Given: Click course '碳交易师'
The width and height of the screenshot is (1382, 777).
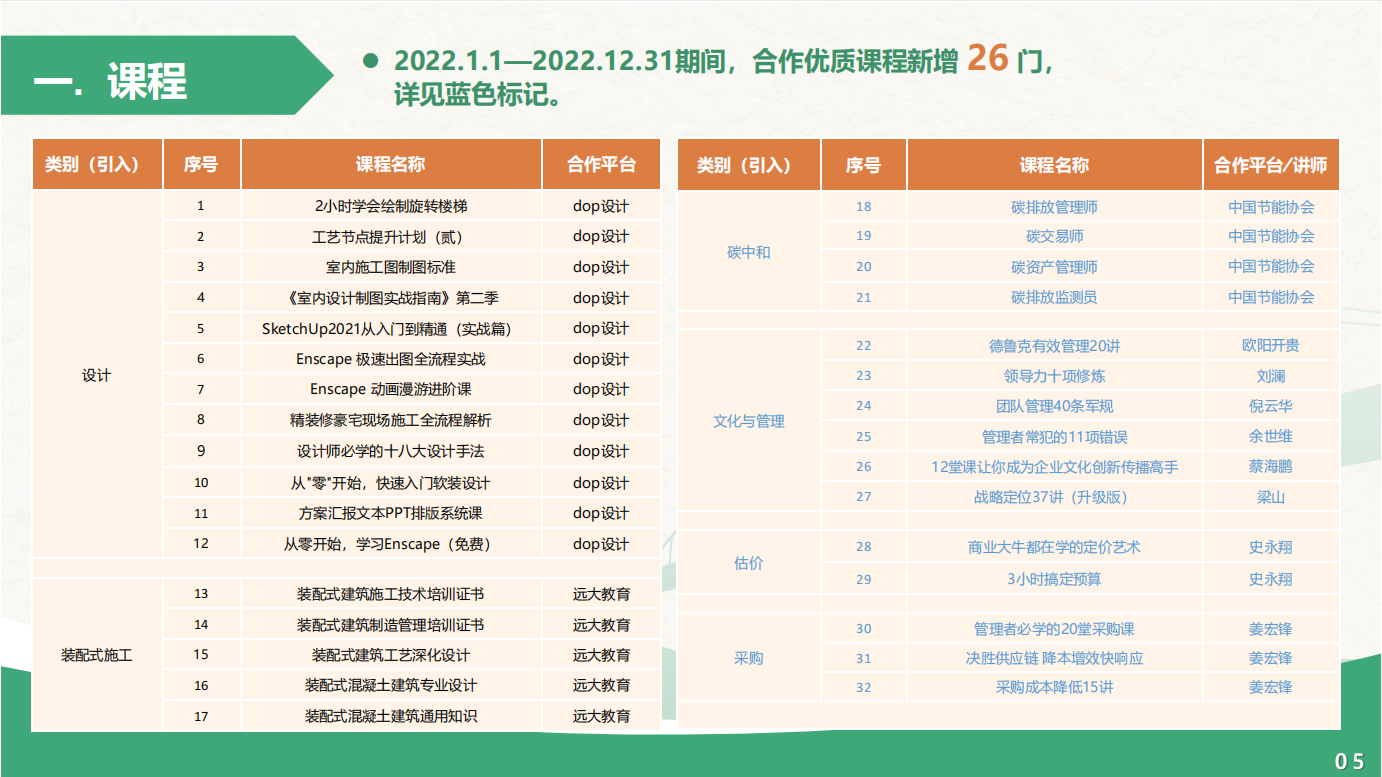Looking at the screenshot, I should click(x=1055, y=236).
